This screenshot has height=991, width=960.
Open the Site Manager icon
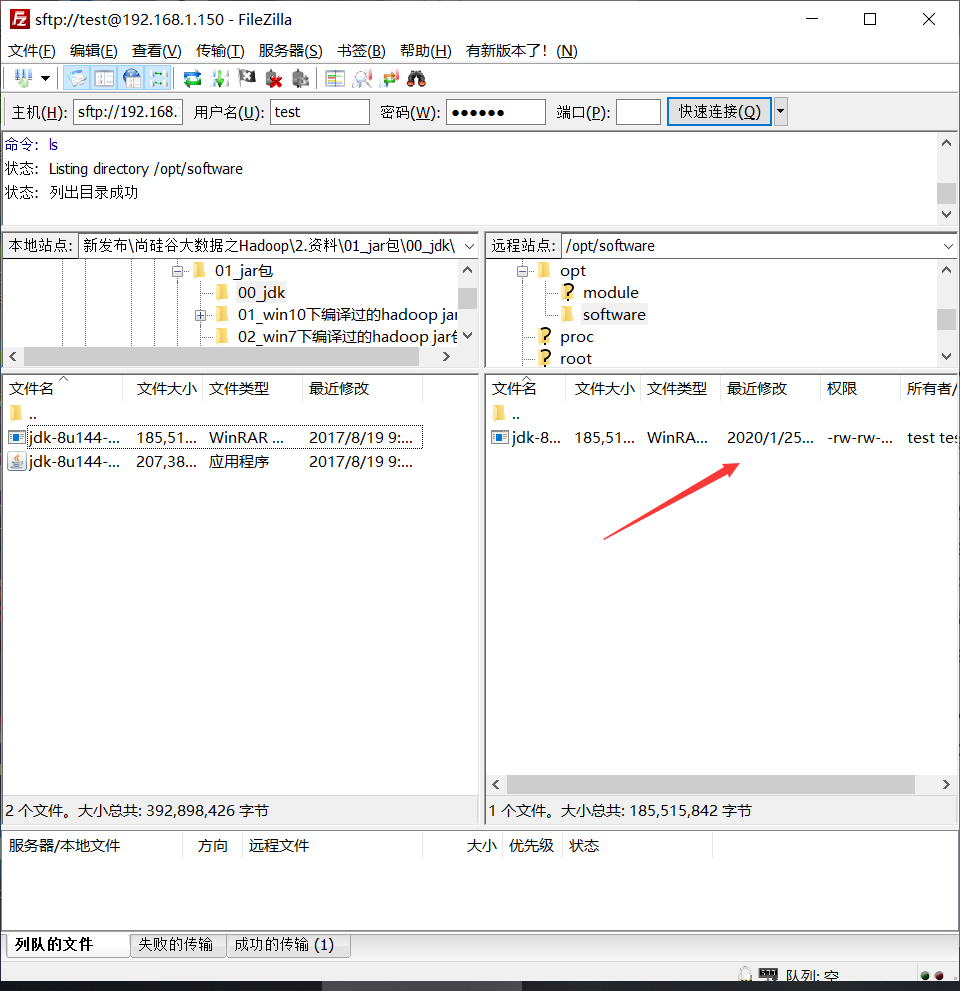[x=23, y=78]
